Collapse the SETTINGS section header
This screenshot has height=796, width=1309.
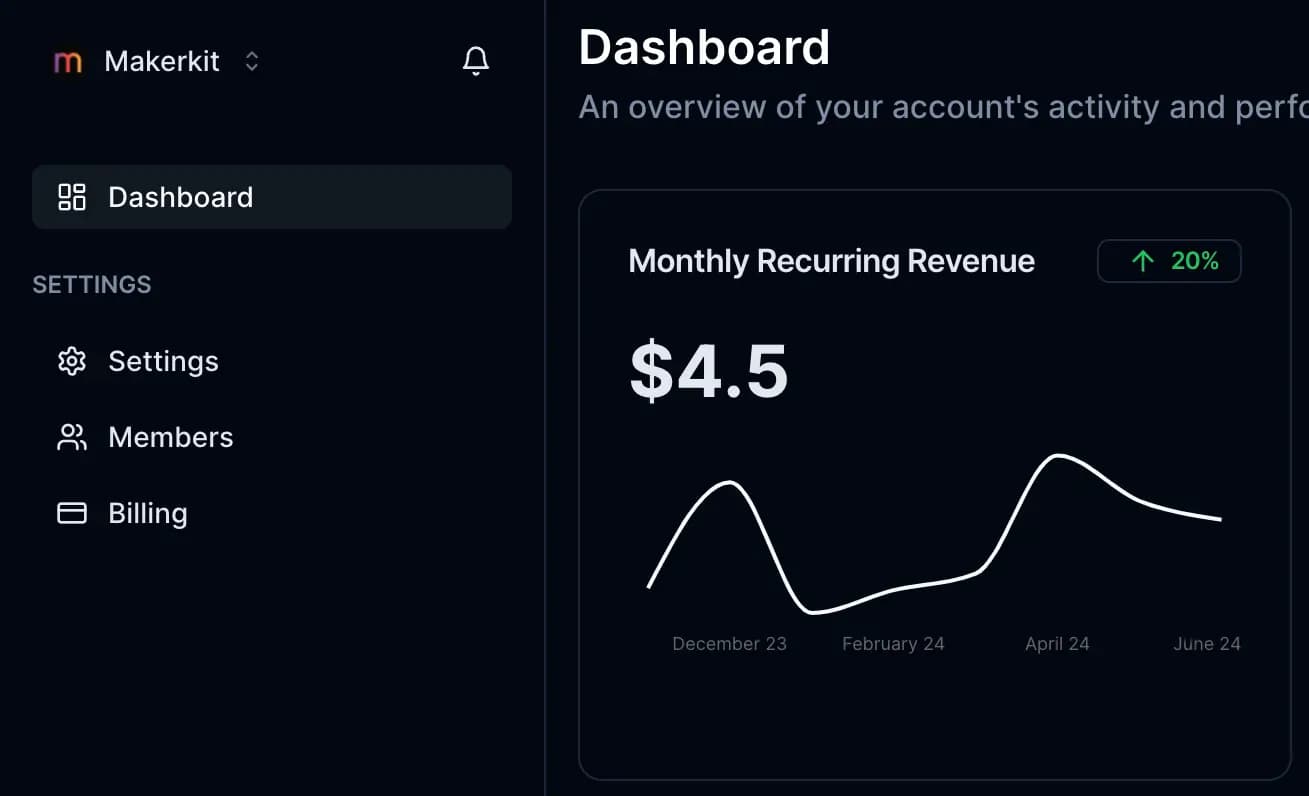click(x=91, y=284)
